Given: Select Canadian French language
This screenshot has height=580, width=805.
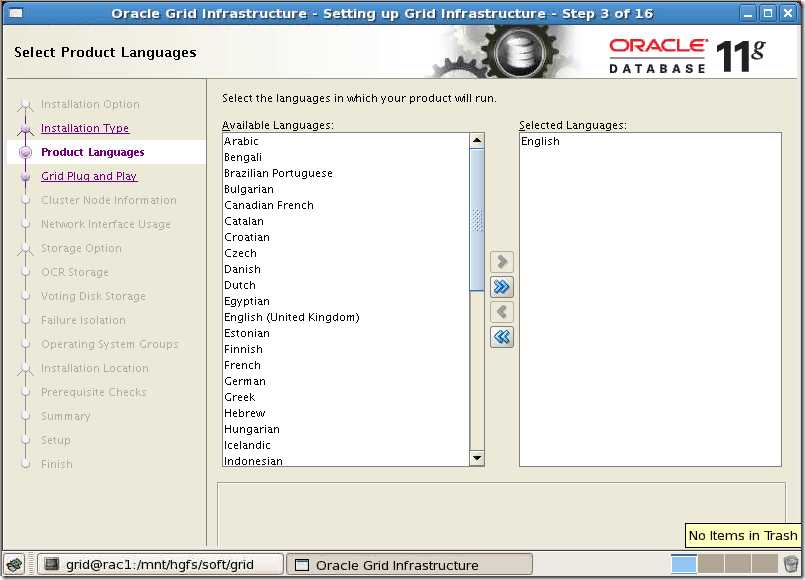Looking at the screenshot, I should click(346, 205).
